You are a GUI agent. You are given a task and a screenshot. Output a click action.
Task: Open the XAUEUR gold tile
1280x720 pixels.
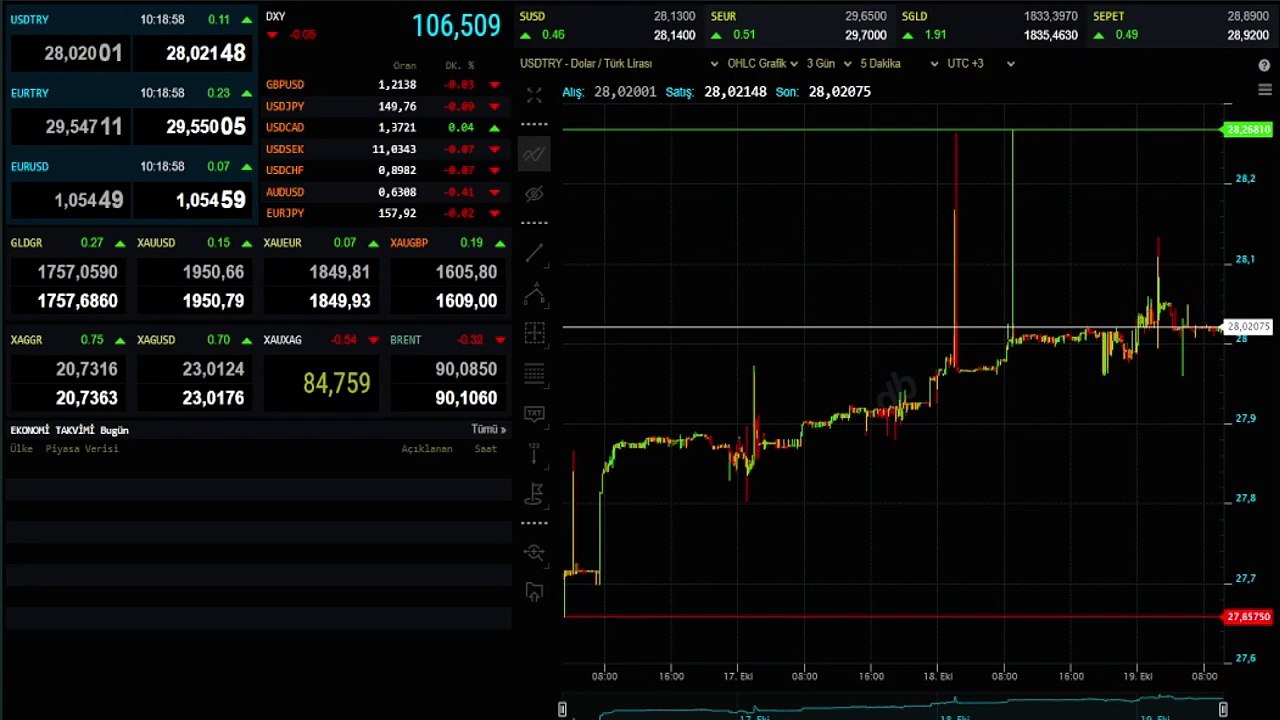pos(320,275)
